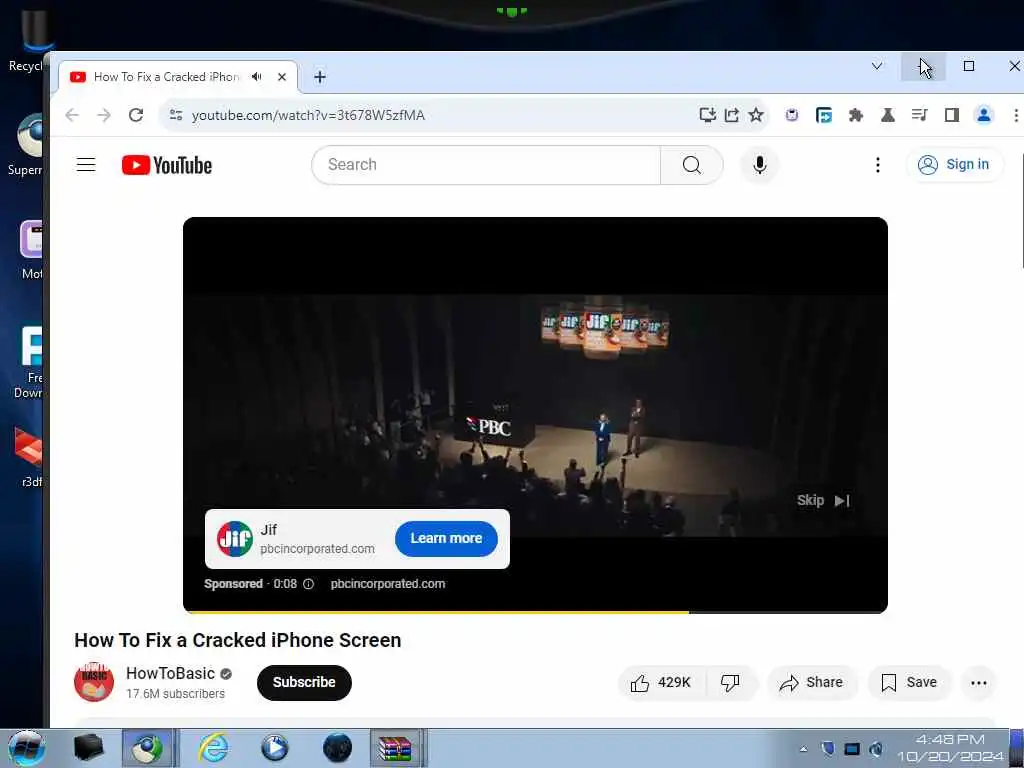Click the system tray volume icon
The height and width of the screenshot is (768, 1024).
(876, 749)
